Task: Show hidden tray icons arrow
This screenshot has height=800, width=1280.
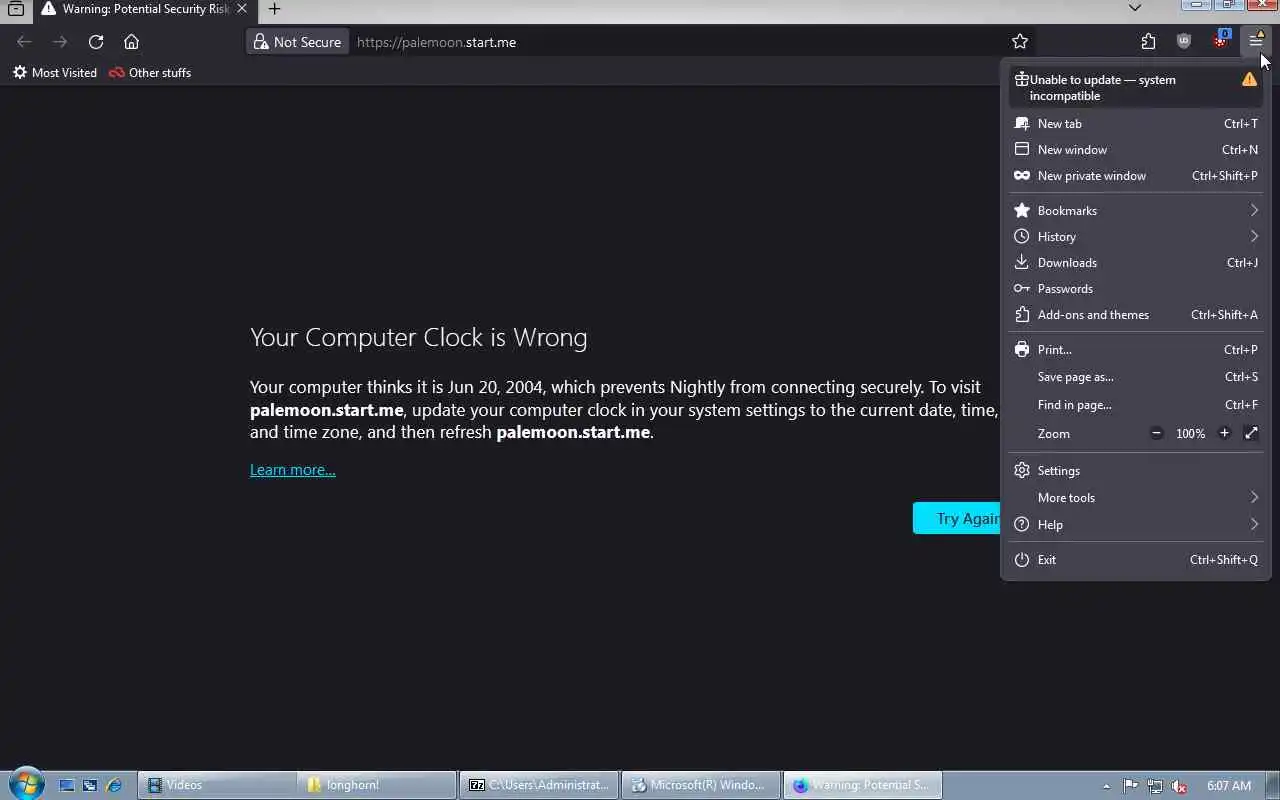Action: tap(1106, 786)
